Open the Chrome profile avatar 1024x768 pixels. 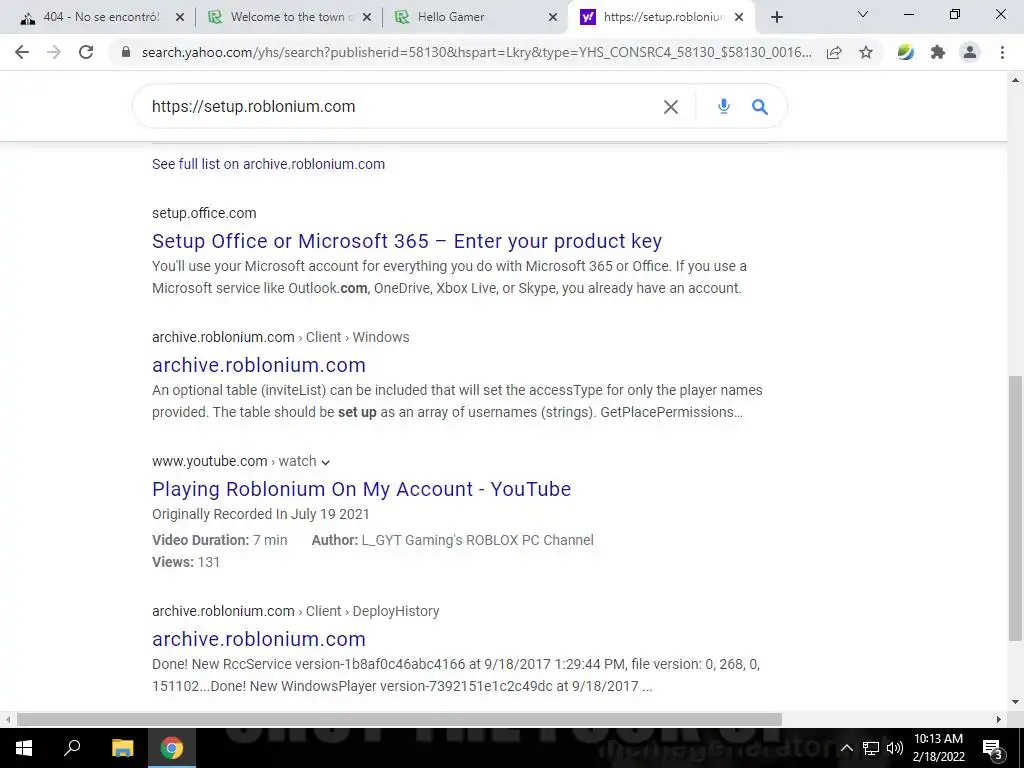coord(970,52)
